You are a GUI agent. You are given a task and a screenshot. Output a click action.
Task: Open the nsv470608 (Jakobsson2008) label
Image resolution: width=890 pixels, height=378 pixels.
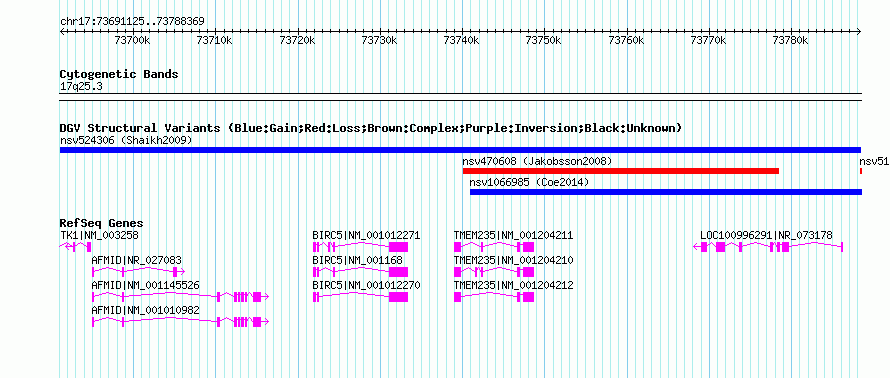pyautogui.click(x=538, y=161)
